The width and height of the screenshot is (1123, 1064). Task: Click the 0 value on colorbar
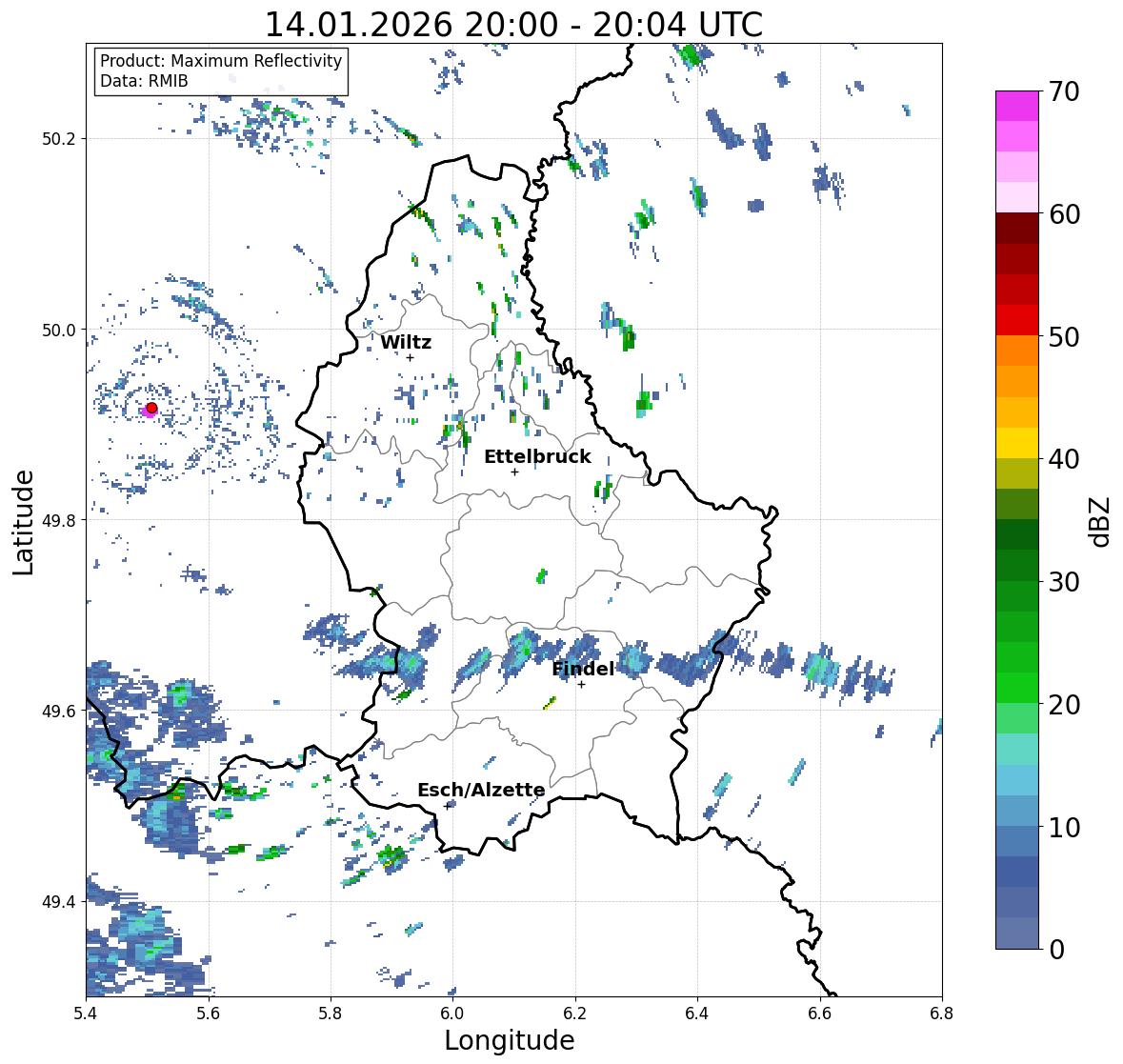click(x=1056, y=950)
